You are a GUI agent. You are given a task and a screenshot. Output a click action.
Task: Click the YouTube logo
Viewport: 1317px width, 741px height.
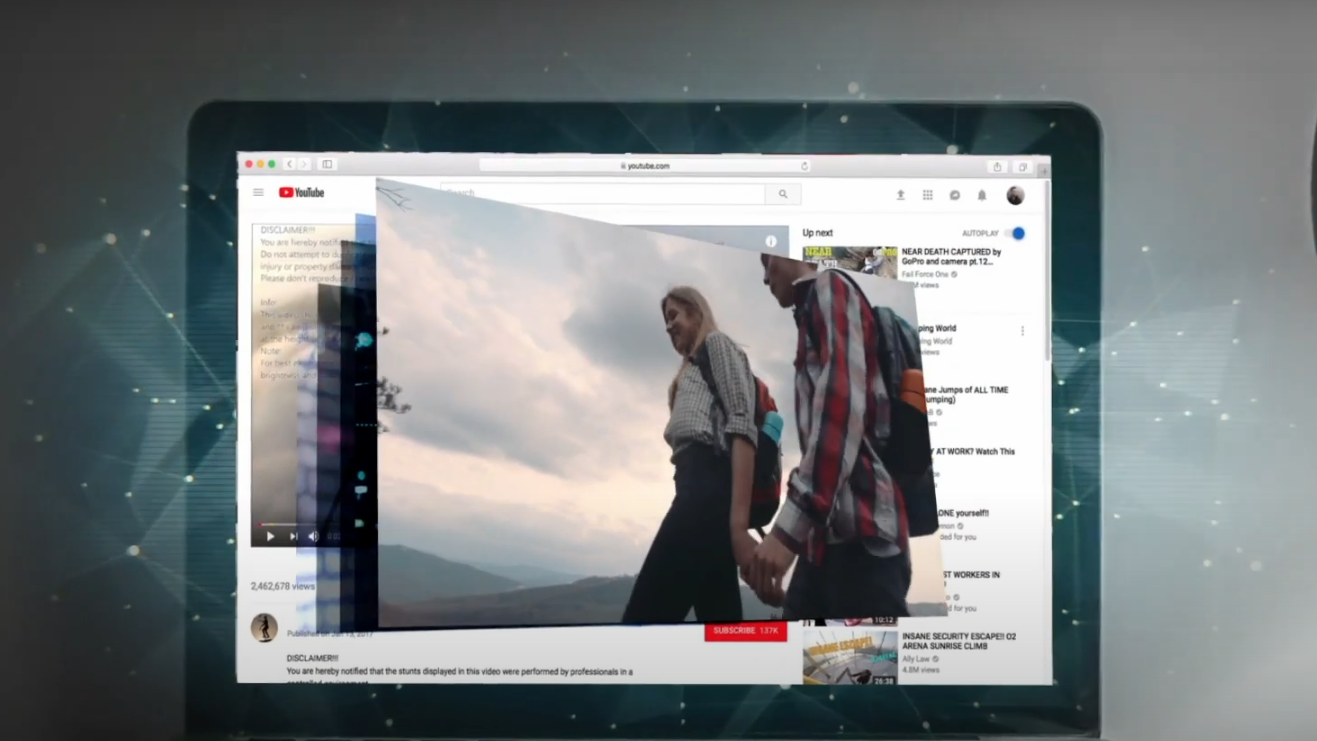point(301,193)
